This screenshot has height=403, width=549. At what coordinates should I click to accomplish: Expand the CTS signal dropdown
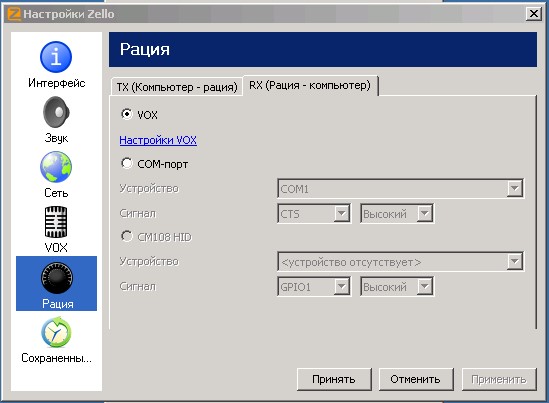click(x=314, y=213)
